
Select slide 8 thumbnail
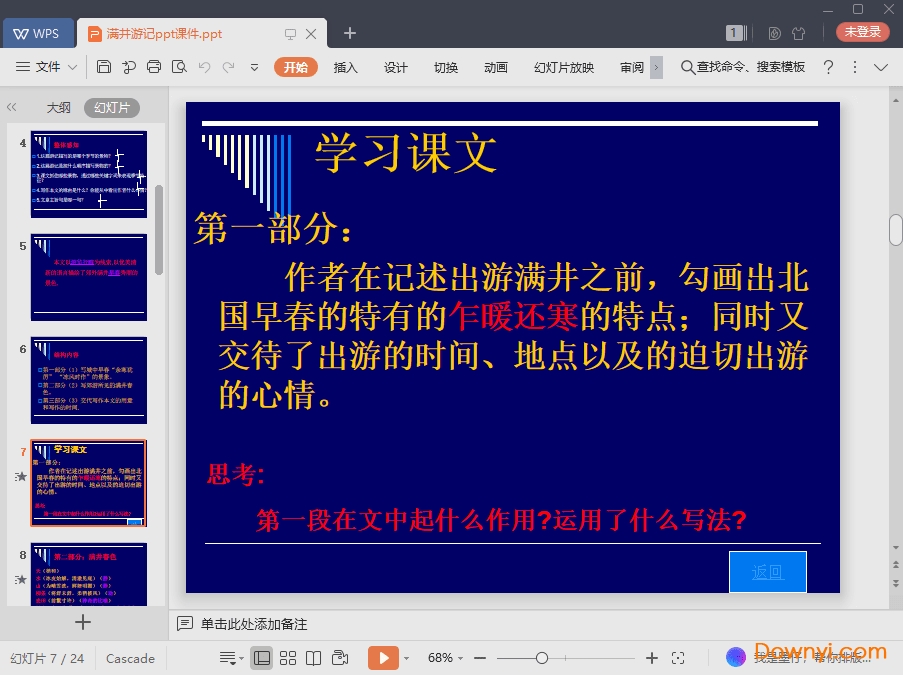pyautogui.click(x=89, y=574)
